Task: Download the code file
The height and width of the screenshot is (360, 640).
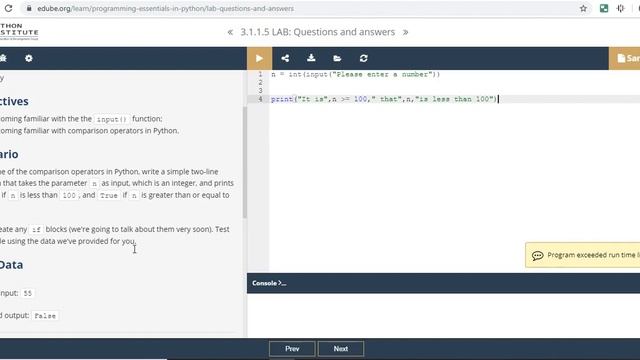Action: (x=311, y=58)
